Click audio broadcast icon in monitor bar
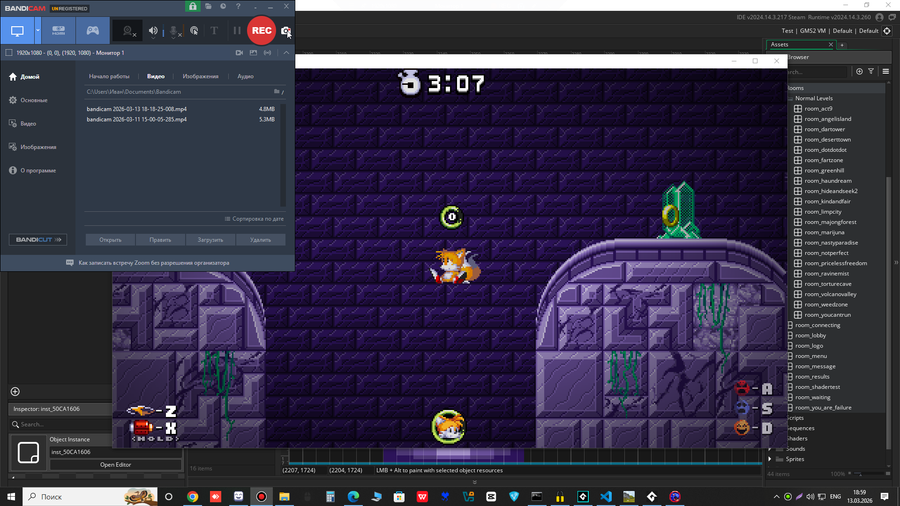This screenshot has height=506, width=900. 267,53
